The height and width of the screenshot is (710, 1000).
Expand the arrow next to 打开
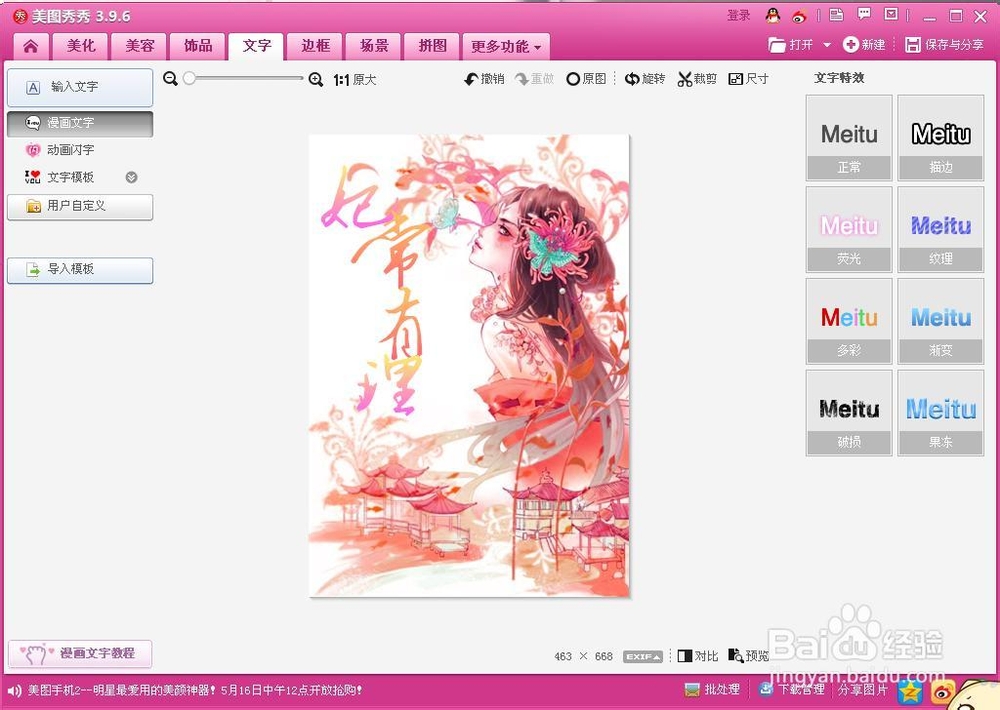(x=827, y=45)
